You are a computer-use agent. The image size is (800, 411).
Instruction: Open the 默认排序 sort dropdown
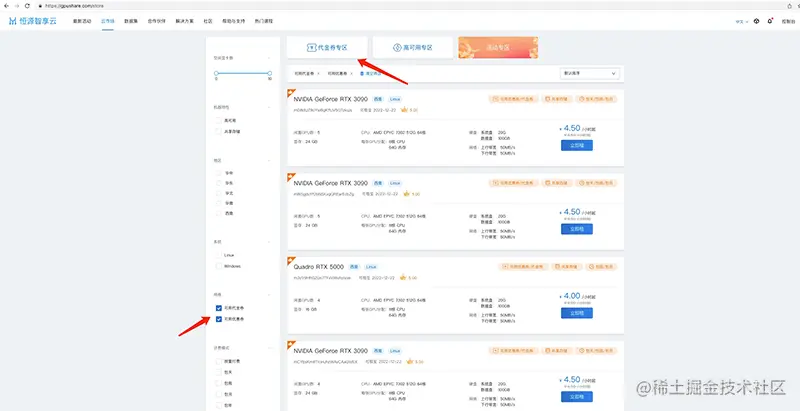(589, 73)
